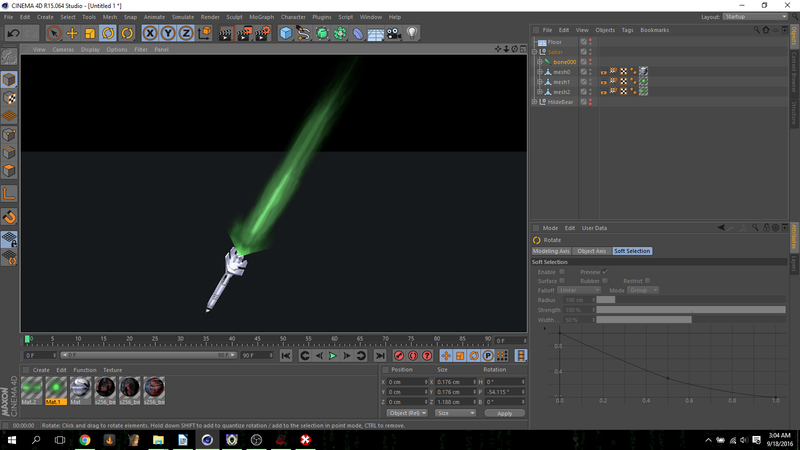Switch to Soft Selection tab
Screen dimensions: 800x450
pyautogui.click(x=632, y=251)
